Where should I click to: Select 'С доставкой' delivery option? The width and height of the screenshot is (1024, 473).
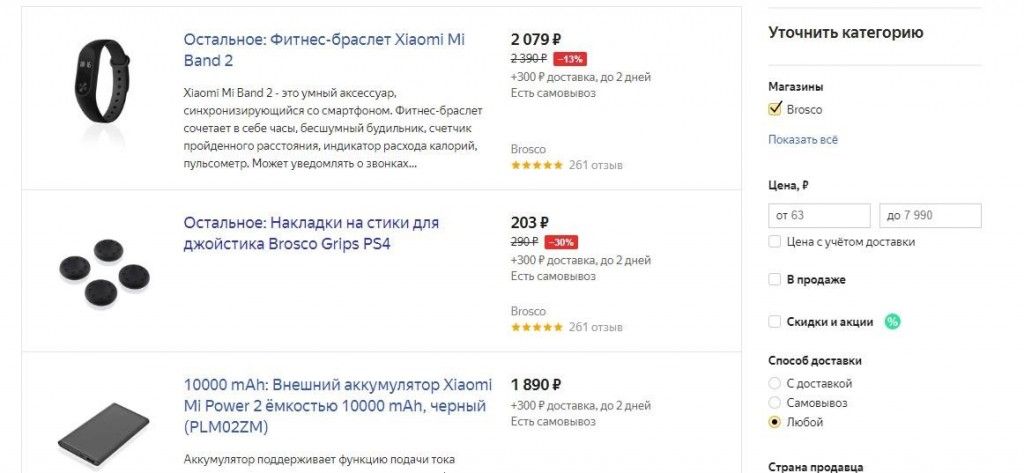pyautogui.click(x=775, y=383)
